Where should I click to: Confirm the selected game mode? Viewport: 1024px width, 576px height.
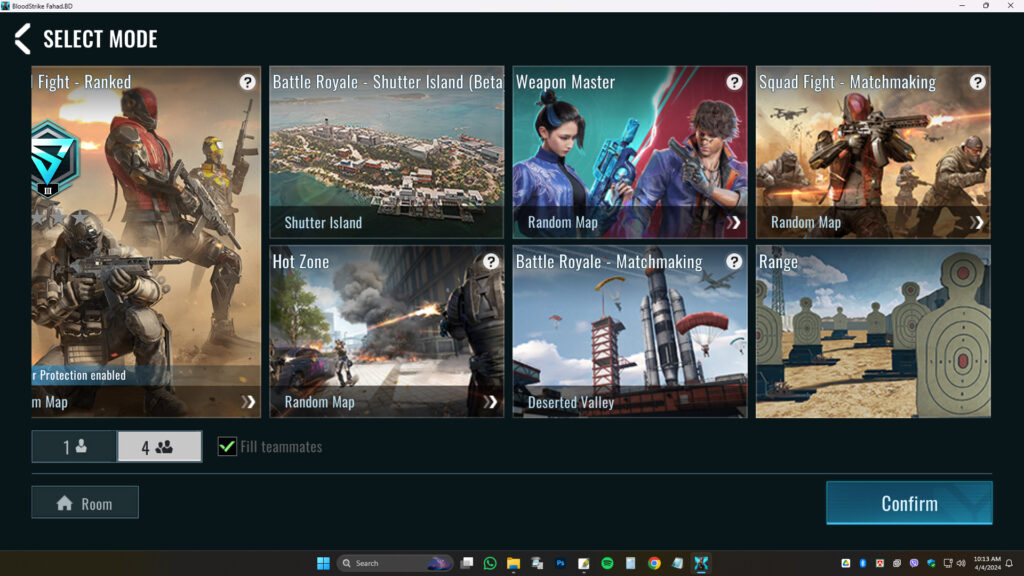pos(909,503)
